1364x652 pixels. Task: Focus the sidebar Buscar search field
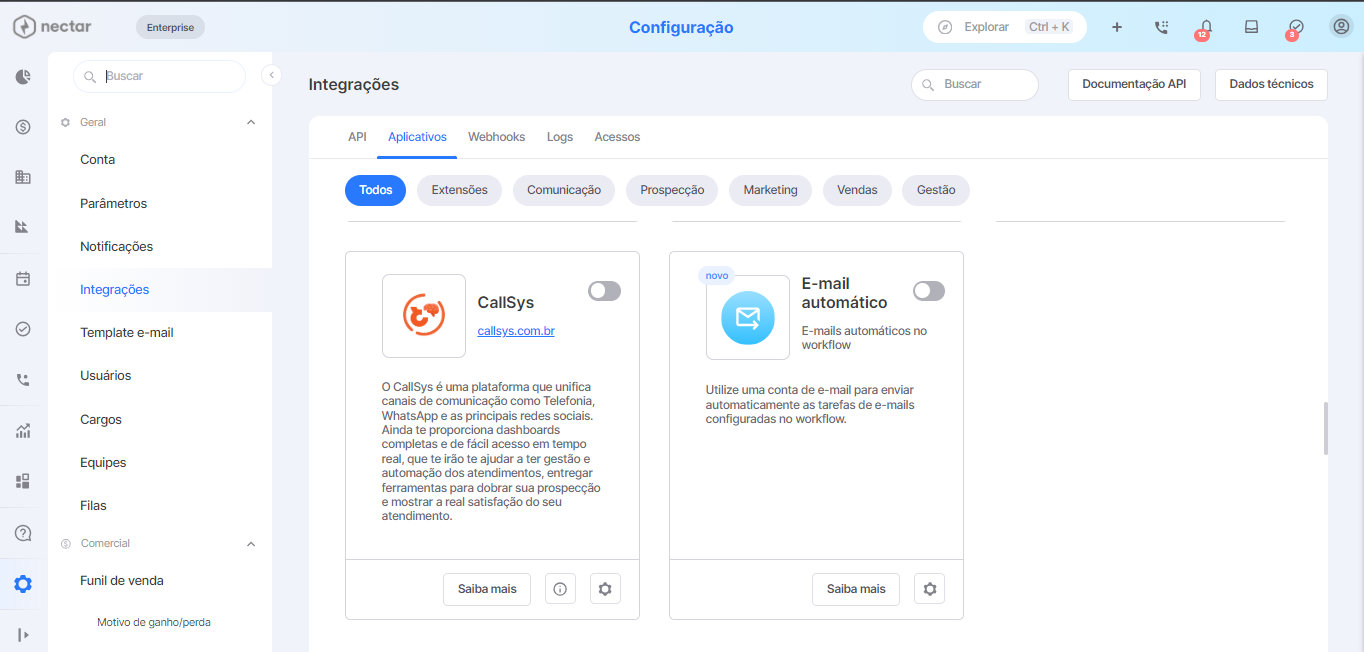coord(159,76)
